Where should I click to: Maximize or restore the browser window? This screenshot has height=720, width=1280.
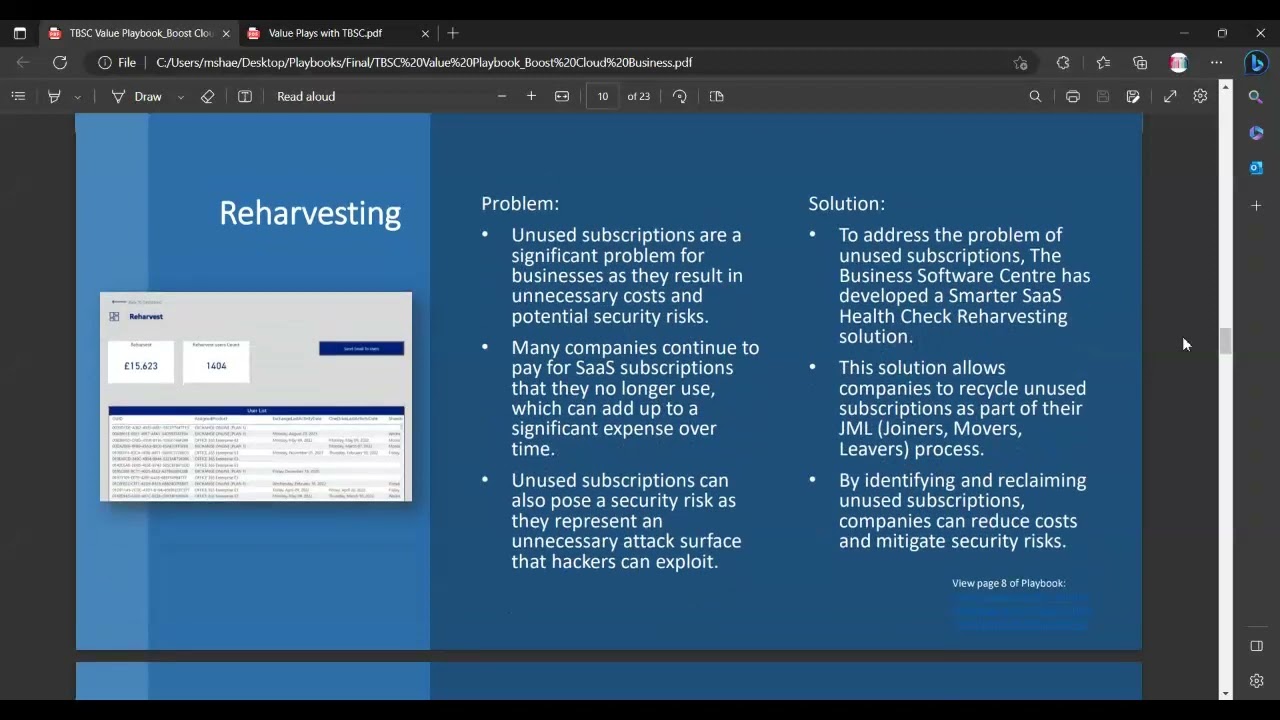point(1222,33)
